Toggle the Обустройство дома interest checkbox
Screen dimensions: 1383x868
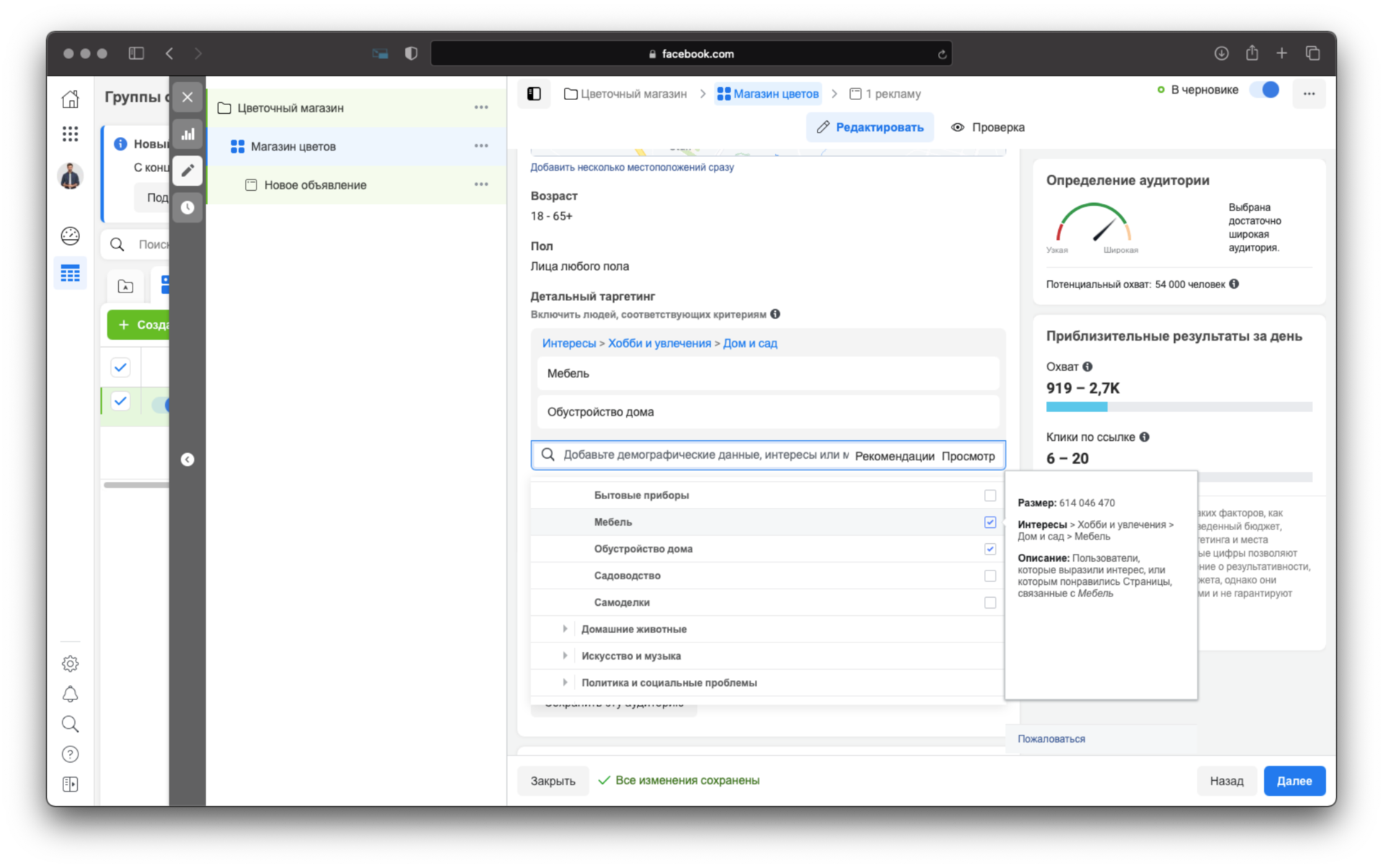[x=989, y=548]
